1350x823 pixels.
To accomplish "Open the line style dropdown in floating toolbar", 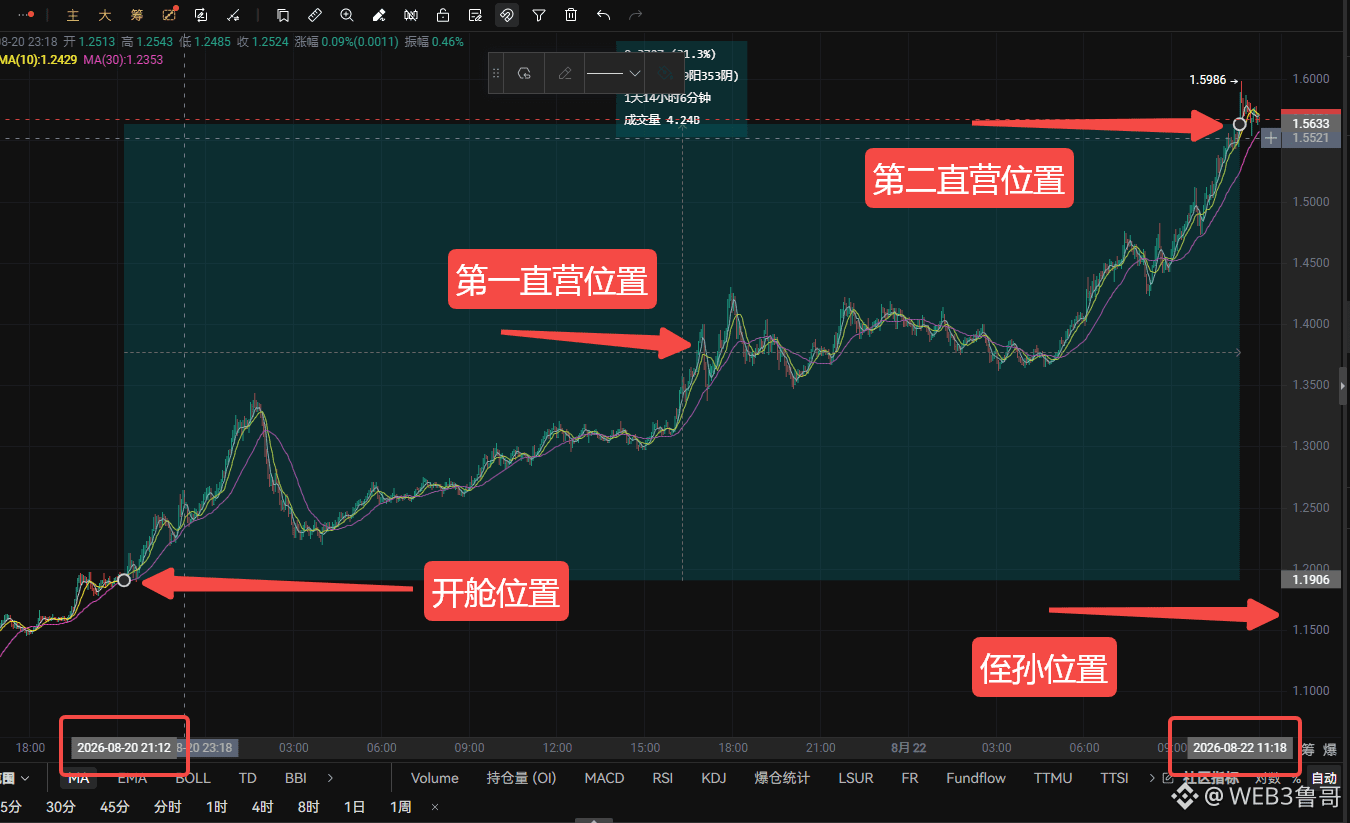I will click(613, 73).
